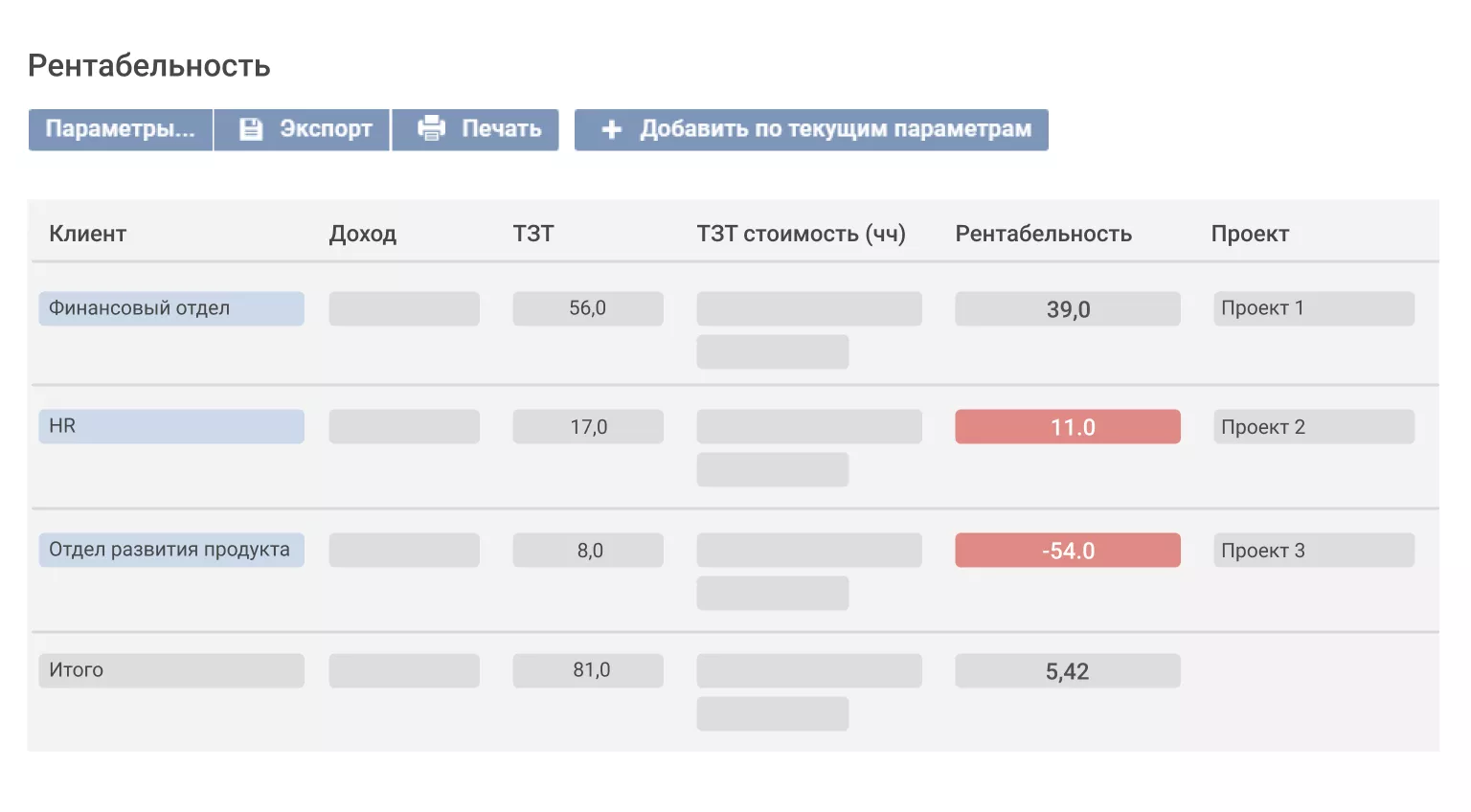This screenshot has width=1471, height=812.
Task: Select the Проект 3 cell
Action: click(1313, 551)
